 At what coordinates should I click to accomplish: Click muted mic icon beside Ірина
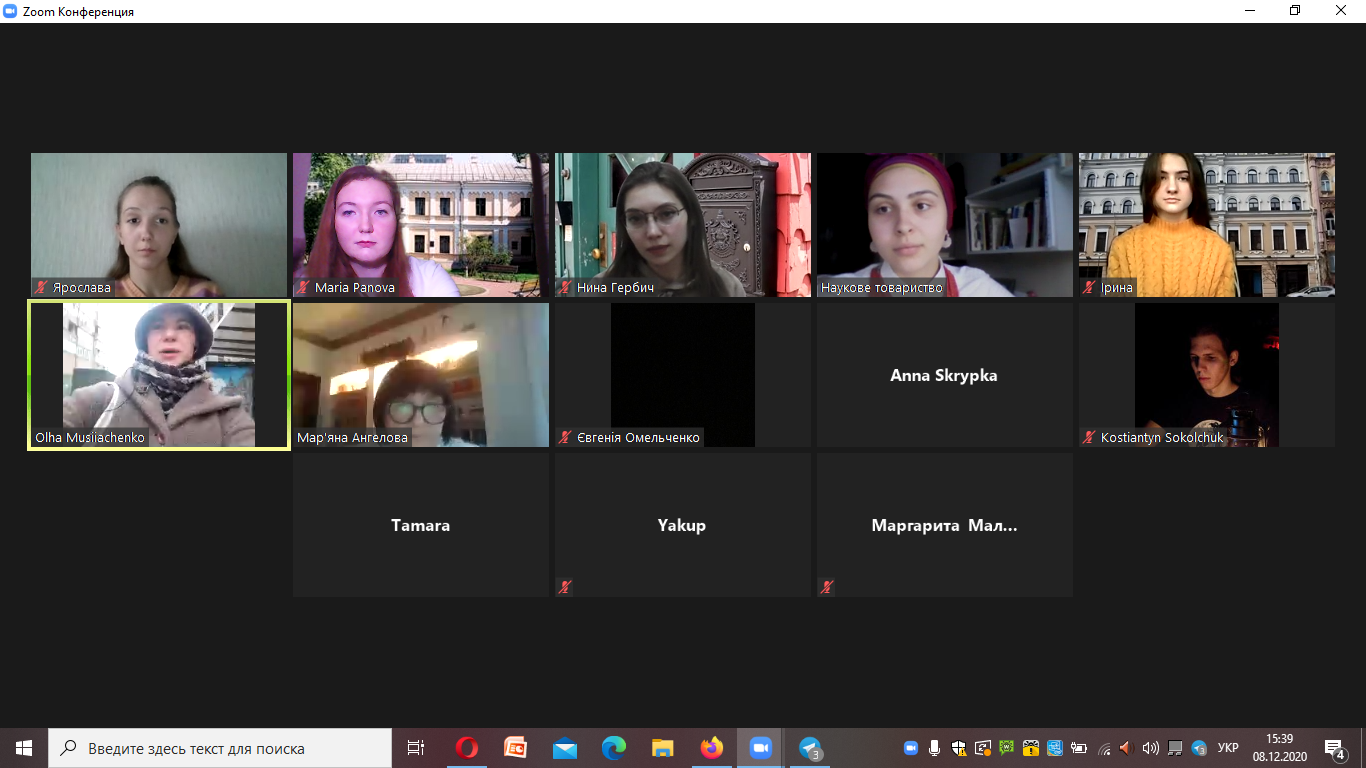click(1090, 288)
